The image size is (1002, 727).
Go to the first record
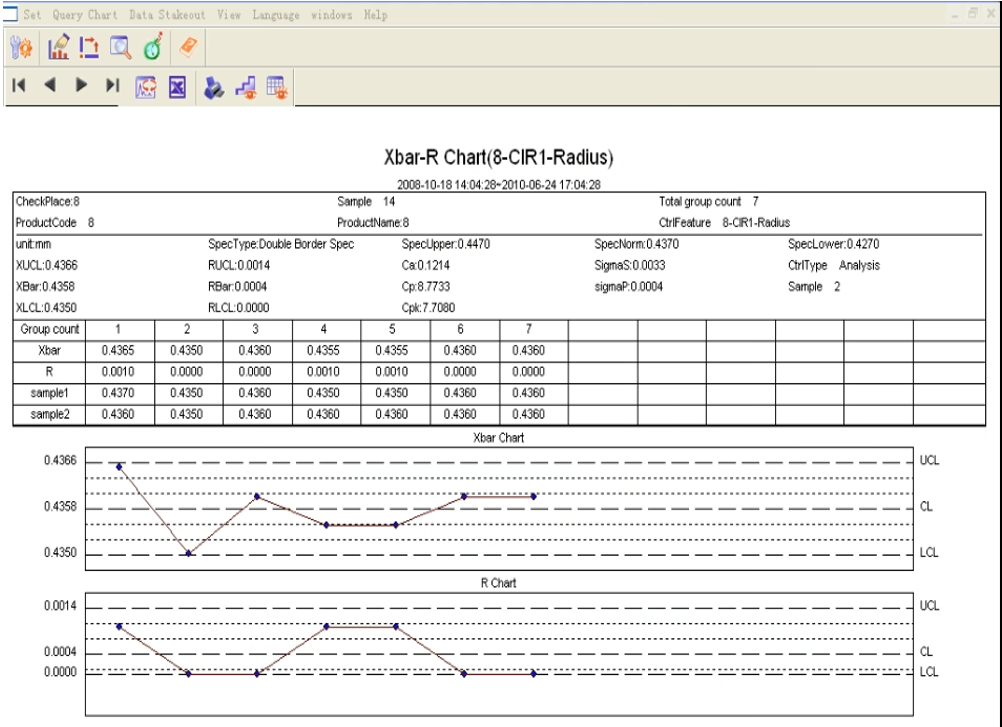tap(18, 87)
